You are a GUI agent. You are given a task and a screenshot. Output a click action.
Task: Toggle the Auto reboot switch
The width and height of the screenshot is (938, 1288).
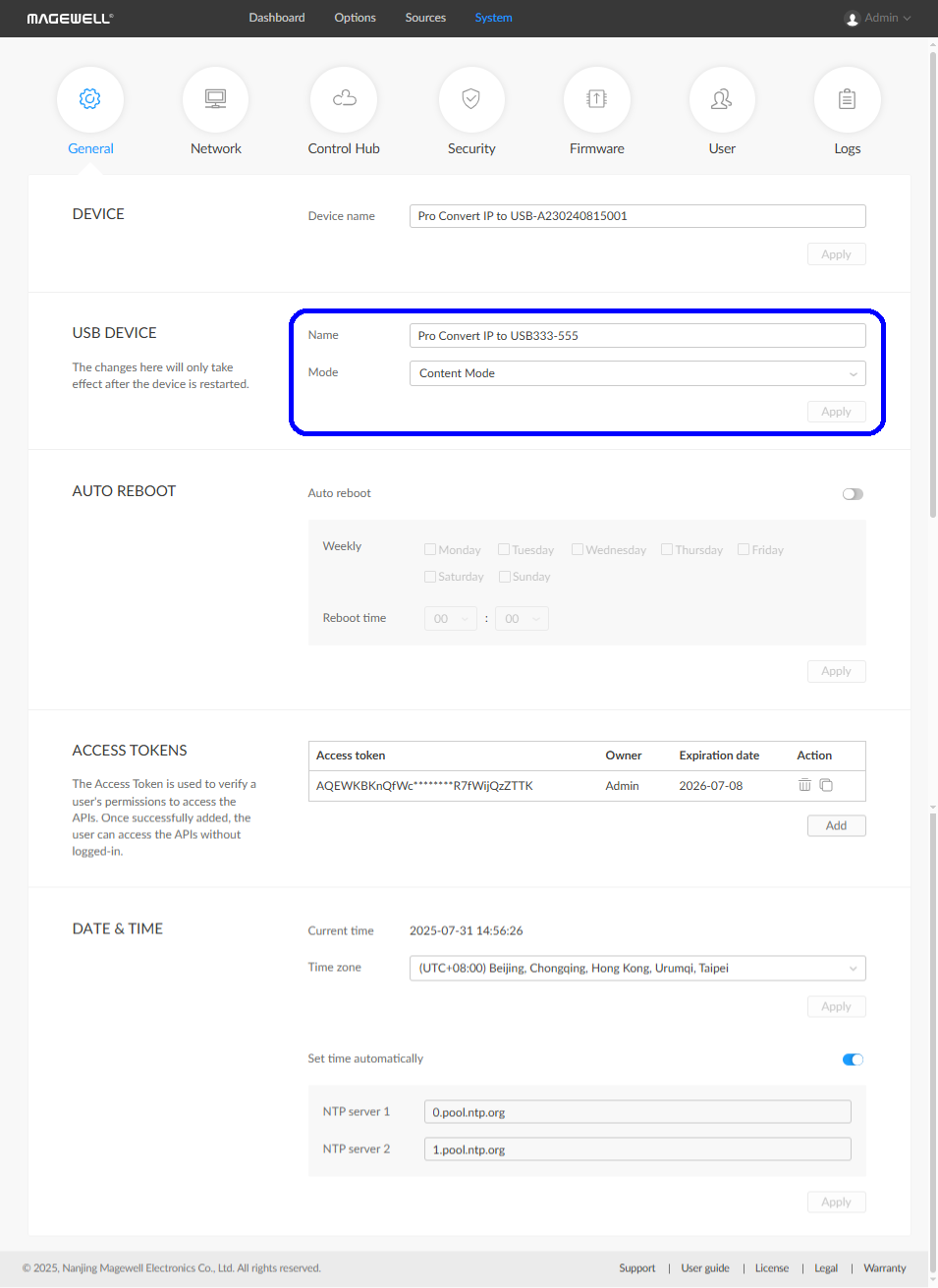853,494
